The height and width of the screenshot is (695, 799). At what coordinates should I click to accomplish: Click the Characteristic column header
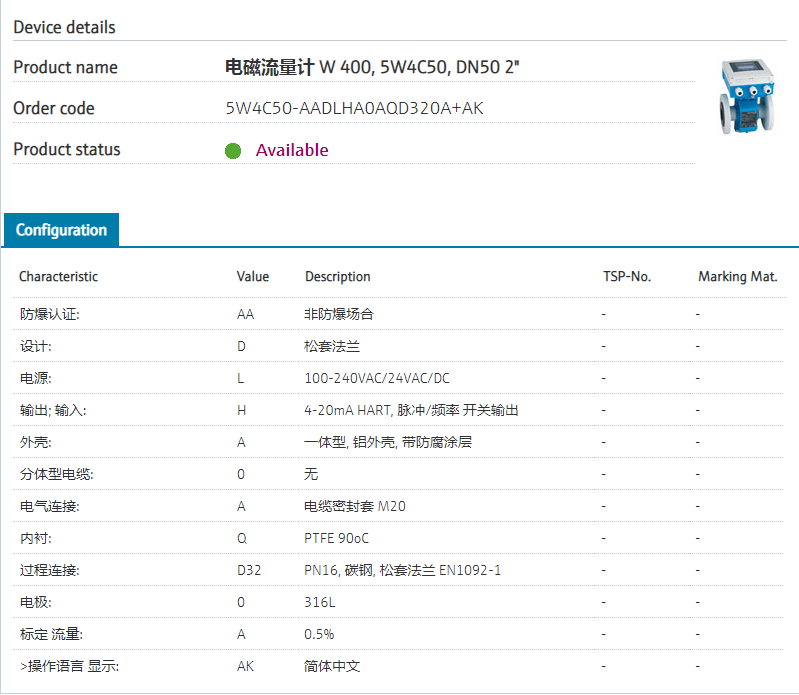click(58, 277)
